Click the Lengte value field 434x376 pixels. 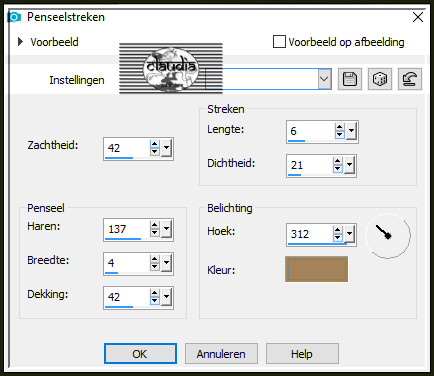311,132
